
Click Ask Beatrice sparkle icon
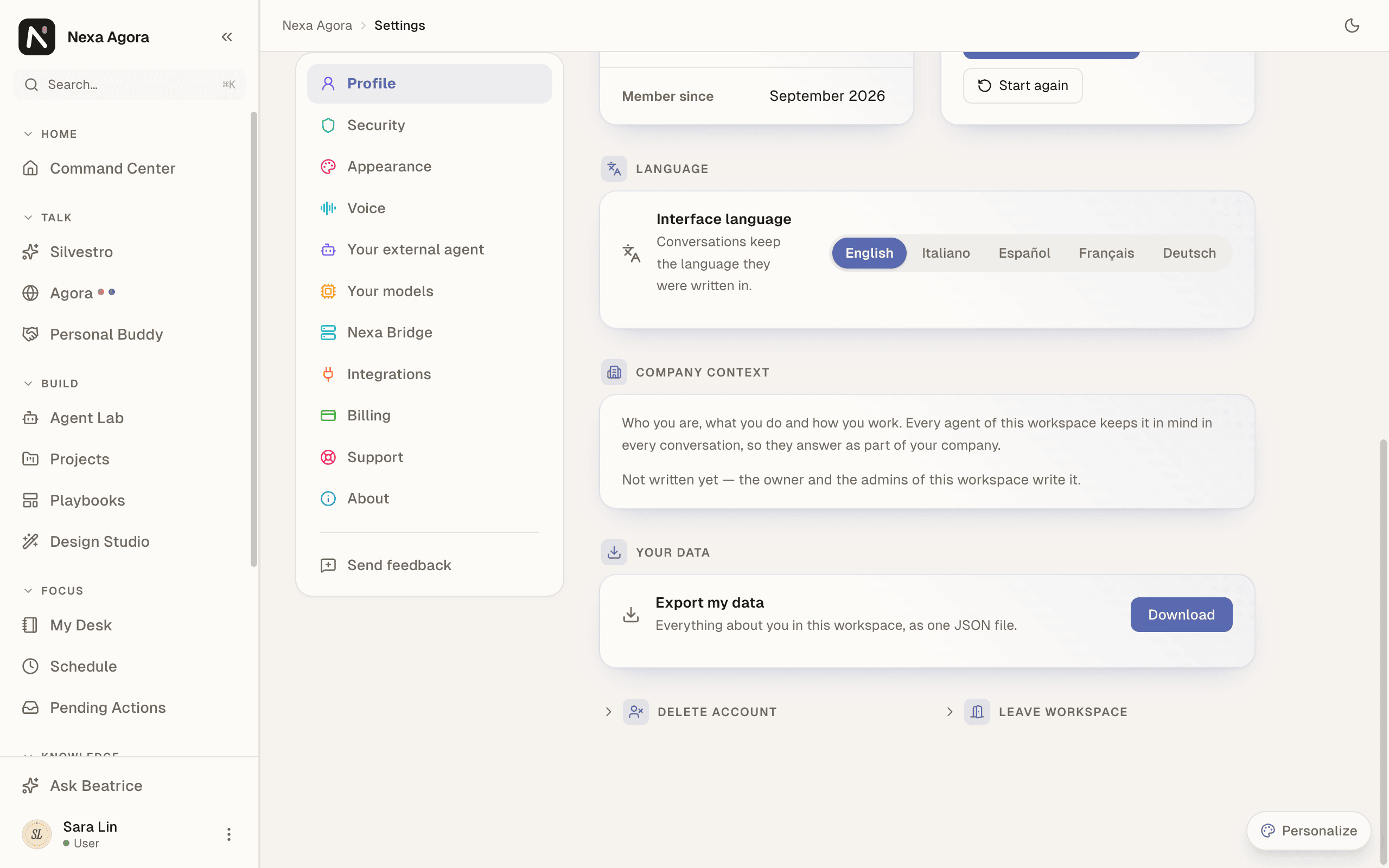click(x=30, y=786)
